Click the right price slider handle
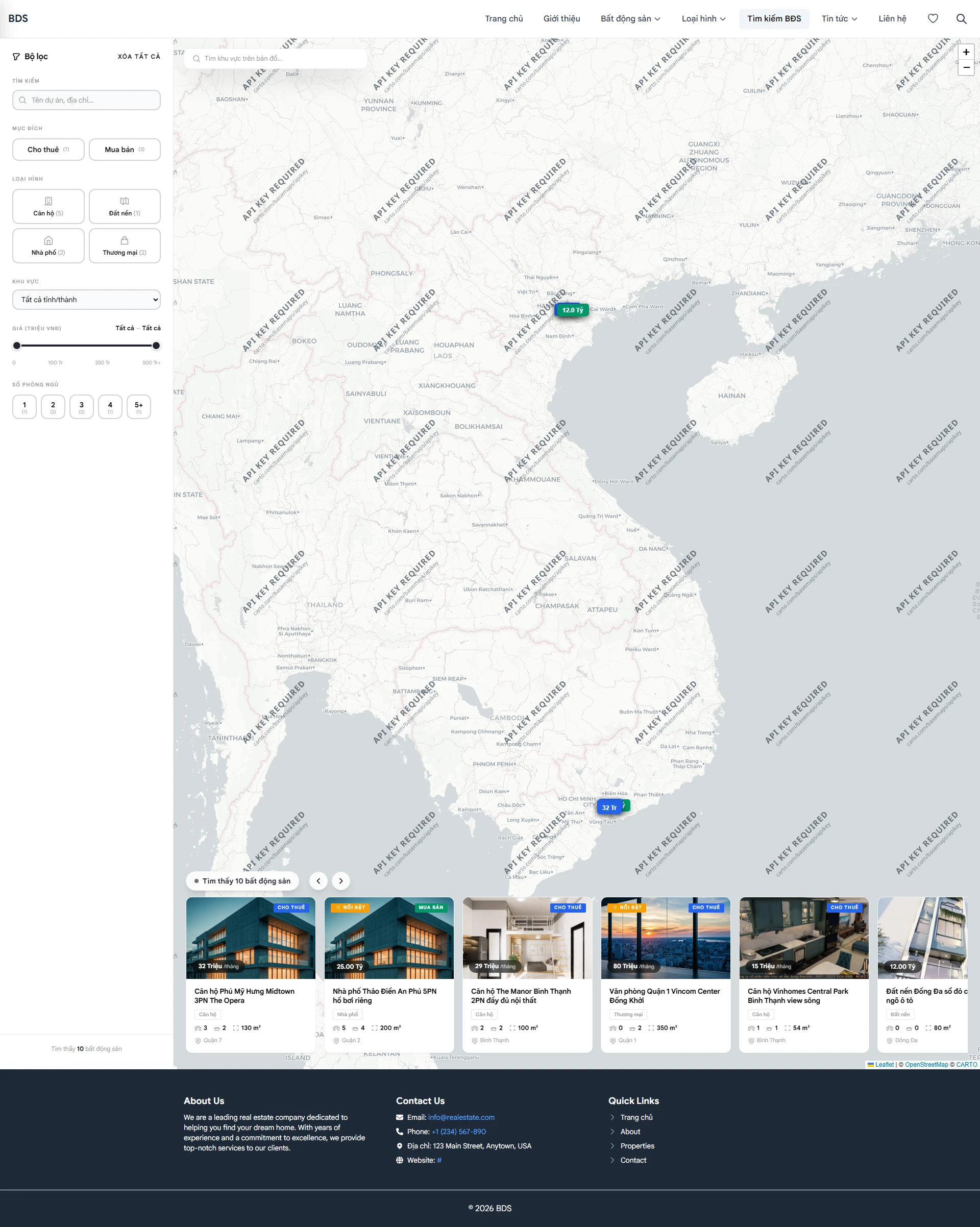Viewport: 980px width, 1227px height. click(156, 346)
